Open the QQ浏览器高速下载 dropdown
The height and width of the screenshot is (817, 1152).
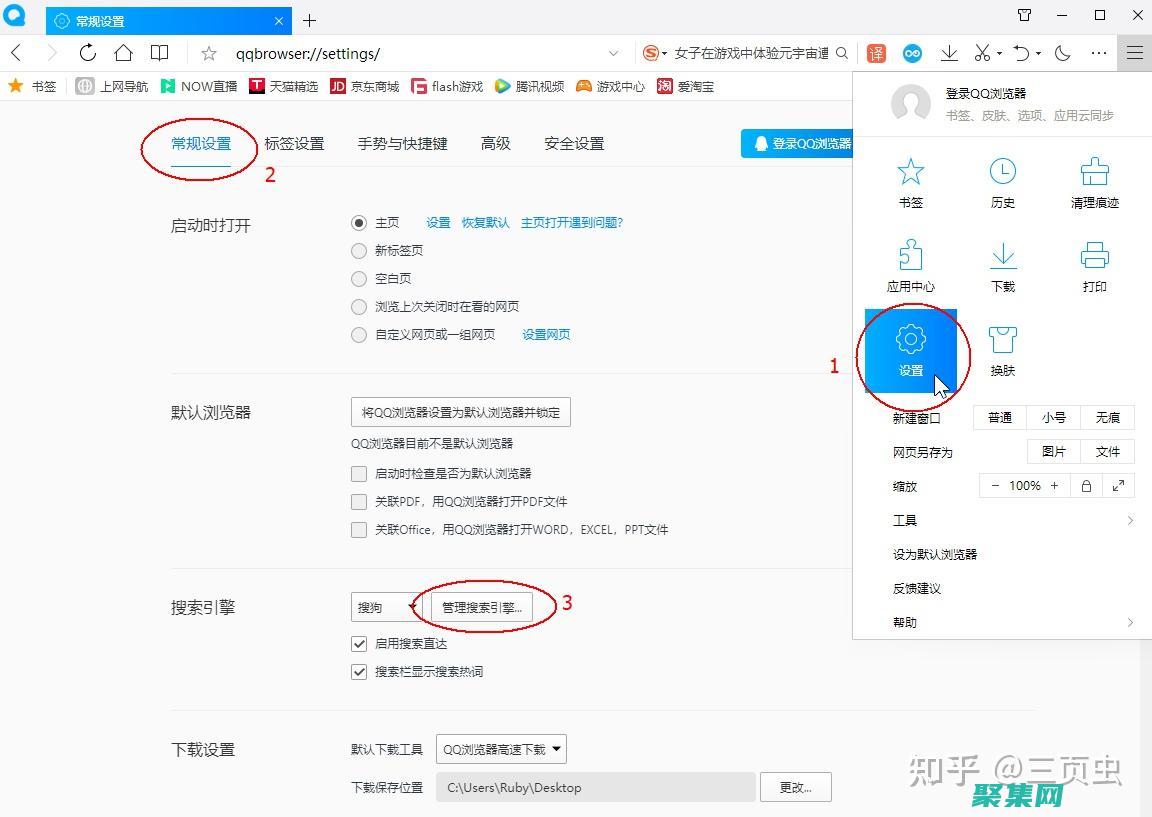pyautogui.click(x=501, y=749)
